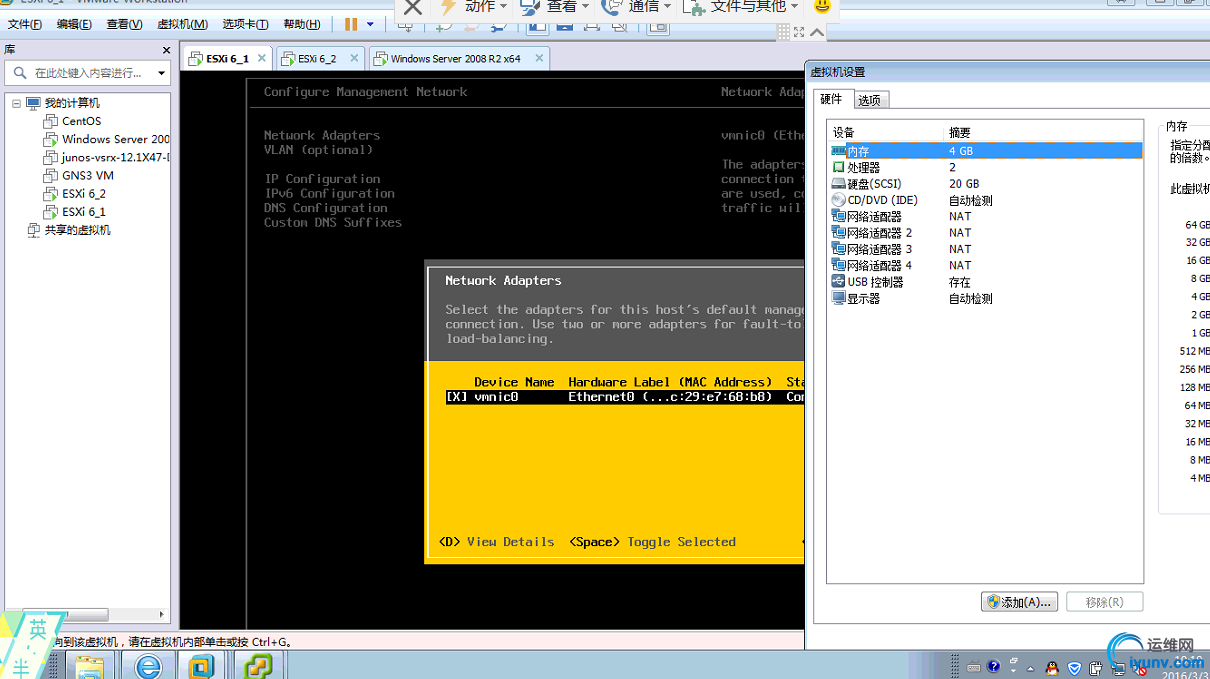Image resolution: width=1210 pixels, height=679 pixels.
Task: Select the 内存 memory device row icon
Action: tap(838, 151)
